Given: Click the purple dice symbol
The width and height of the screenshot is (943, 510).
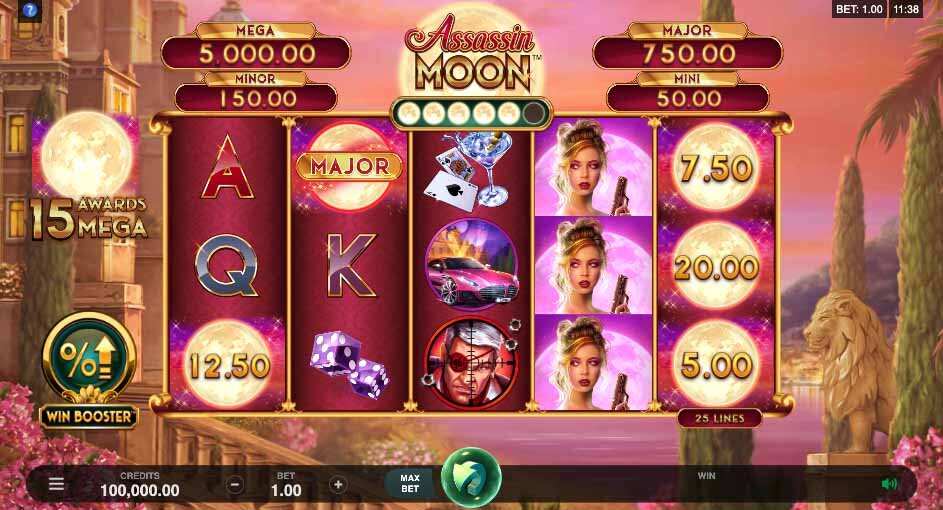Looking at the screenshot, I should tap(349, 364).
